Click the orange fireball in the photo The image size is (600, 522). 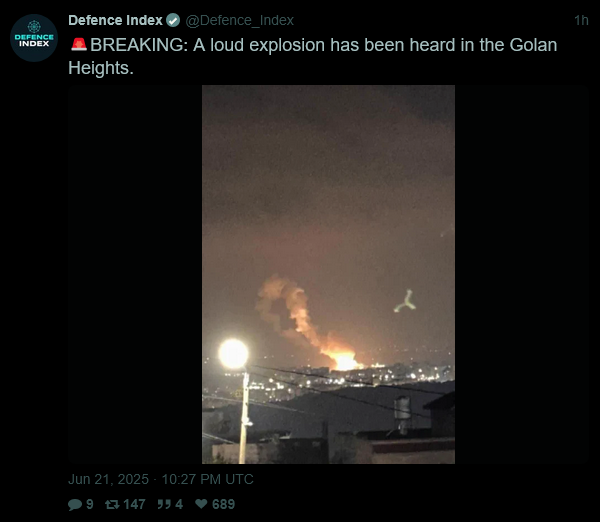[x=344, y=360]
